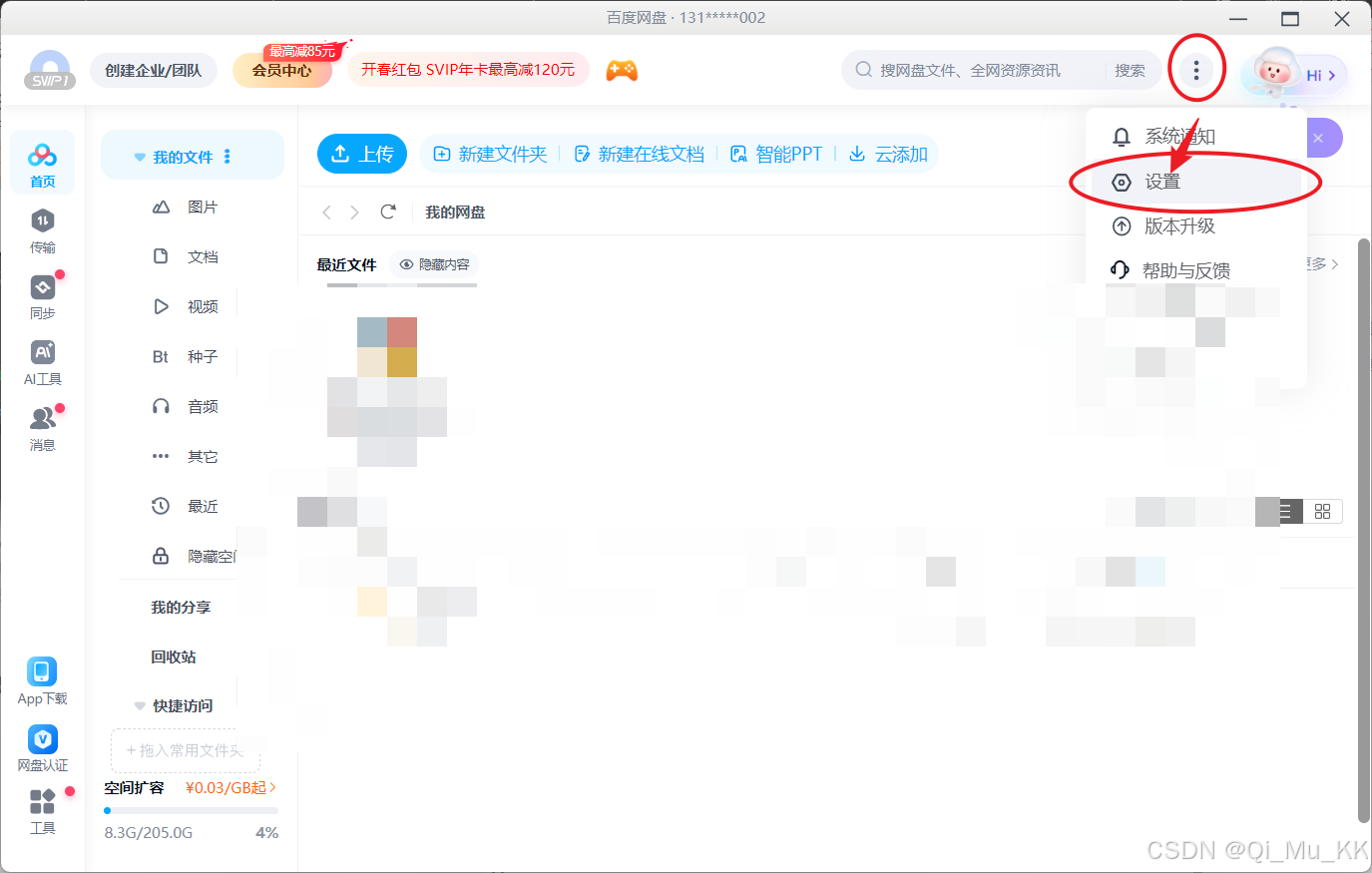Image resolution: width=1372 pixels, height=873 pixels.
Task: Open the 传输 transfer panel
Action: pyautogui.click(x=42, y=231)
